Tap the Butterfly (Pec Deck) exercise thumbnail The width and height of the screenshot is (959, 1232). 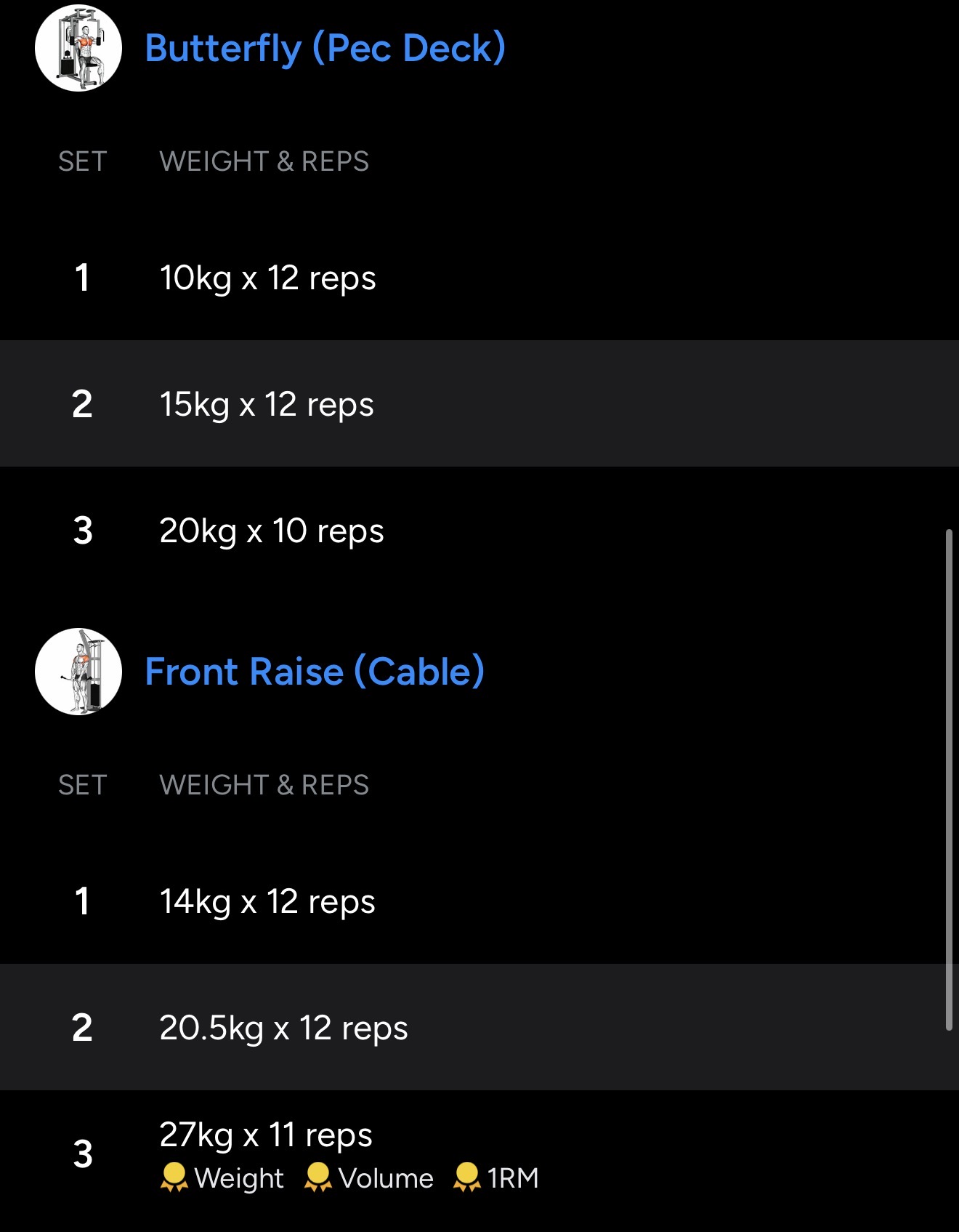[x=78, y=48]
